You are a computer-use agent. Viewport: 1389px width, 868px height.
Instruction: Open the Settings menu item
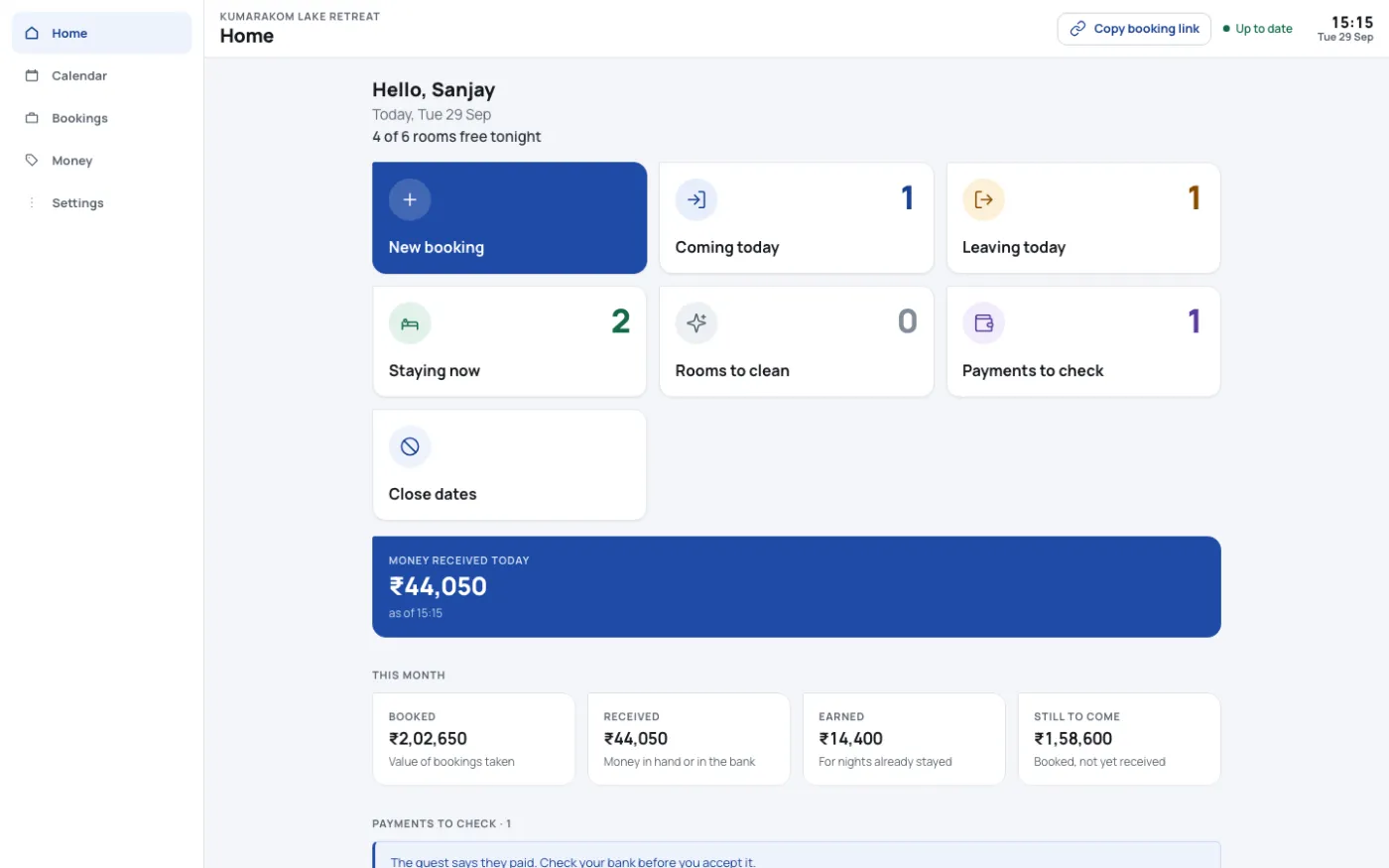pos(101,203)
